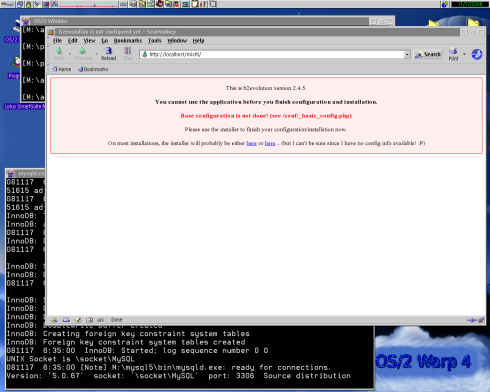Open the Go menu
The image size is (490, 392).
coord(105,41)
